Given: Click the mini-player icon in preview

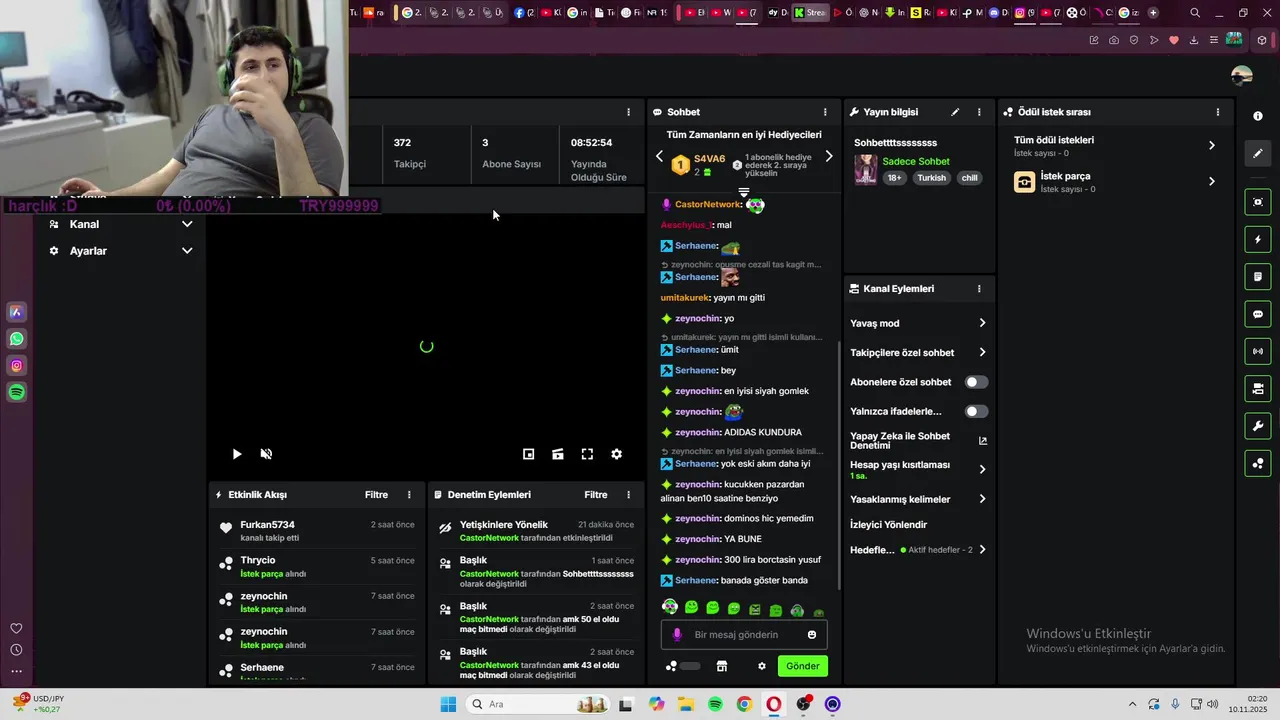Looking at the screenshot, I should (x=529, y=454).
